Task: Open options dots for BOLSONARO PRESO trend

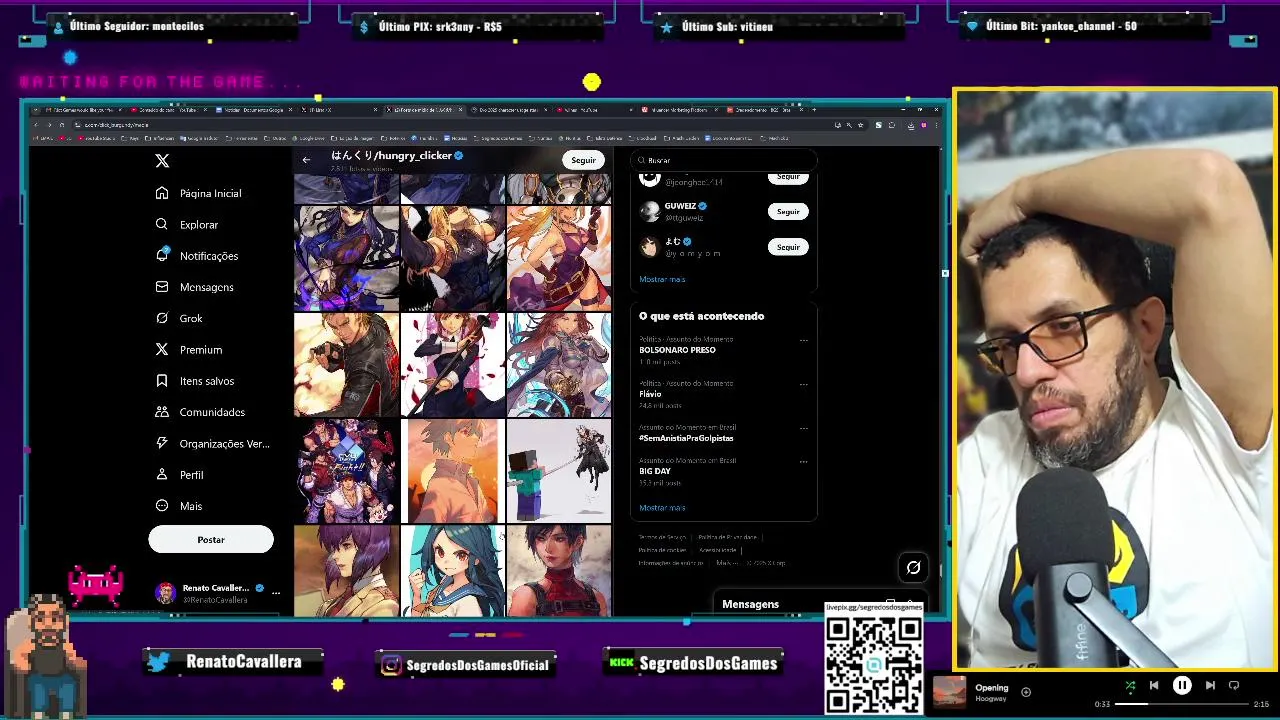Action: click(803, 340)
